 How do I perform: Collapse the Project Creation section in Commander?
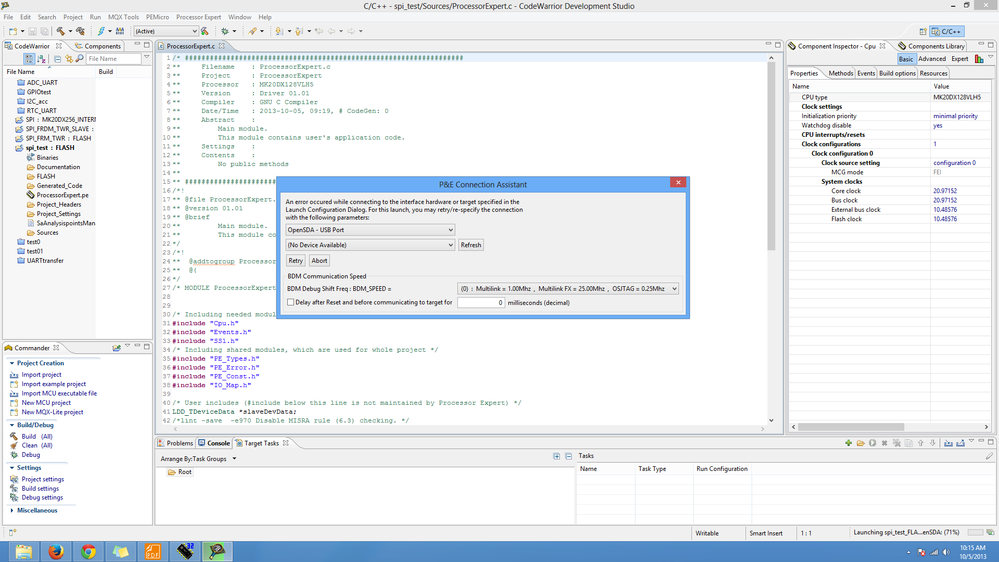click(x=12, y=363)
